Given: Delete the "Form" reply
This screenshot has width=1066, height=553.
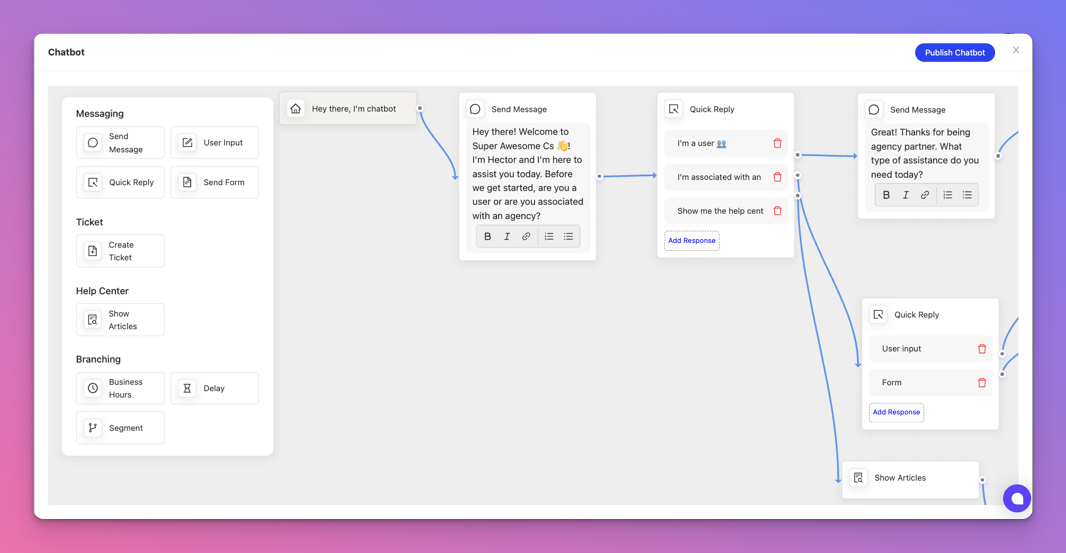Looking at the screenshot, I should [982, 383].
